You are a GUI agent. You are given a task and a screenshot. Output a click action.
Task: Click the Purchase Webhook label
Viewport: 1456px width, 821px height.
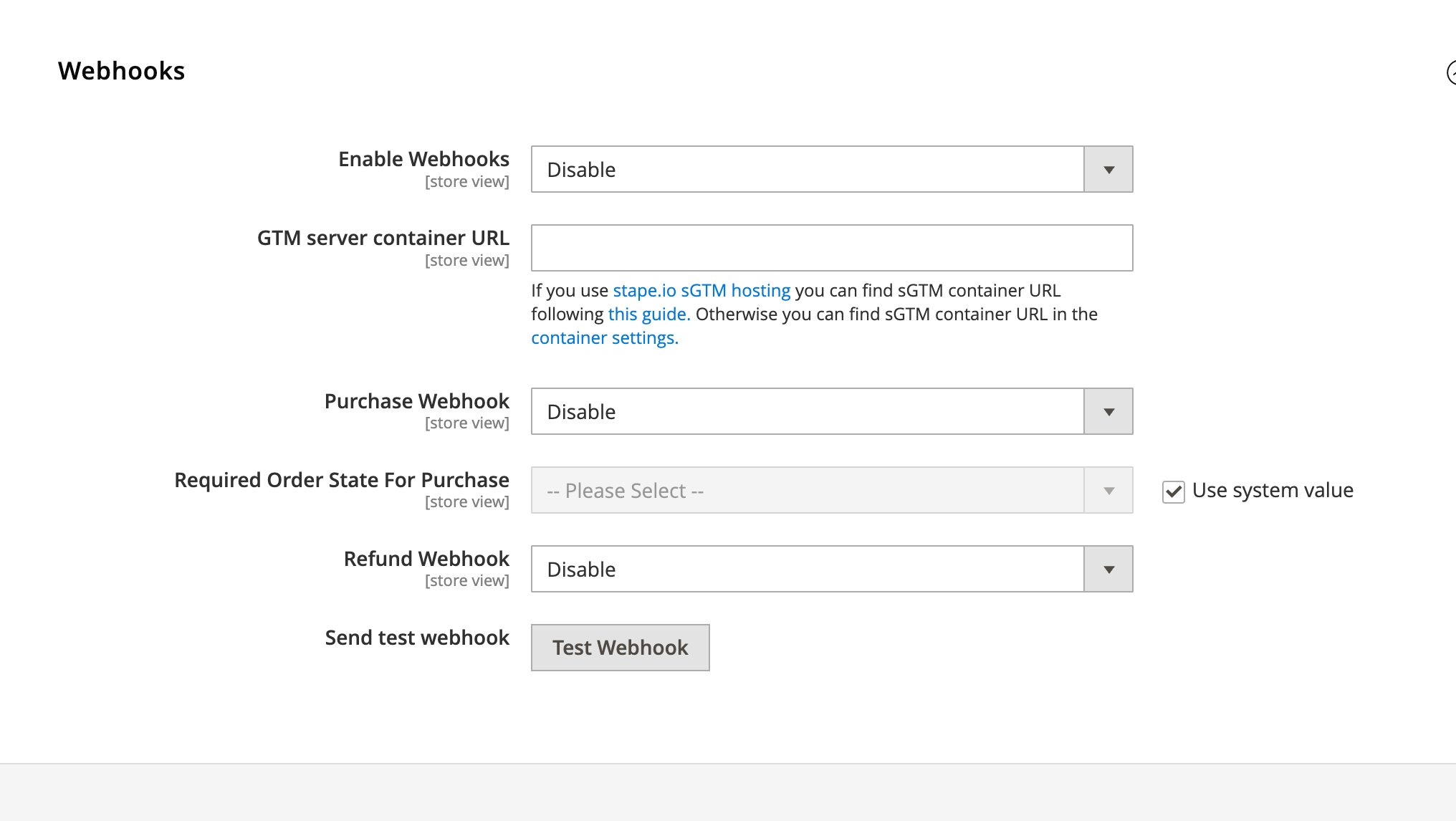click(416, 401)
